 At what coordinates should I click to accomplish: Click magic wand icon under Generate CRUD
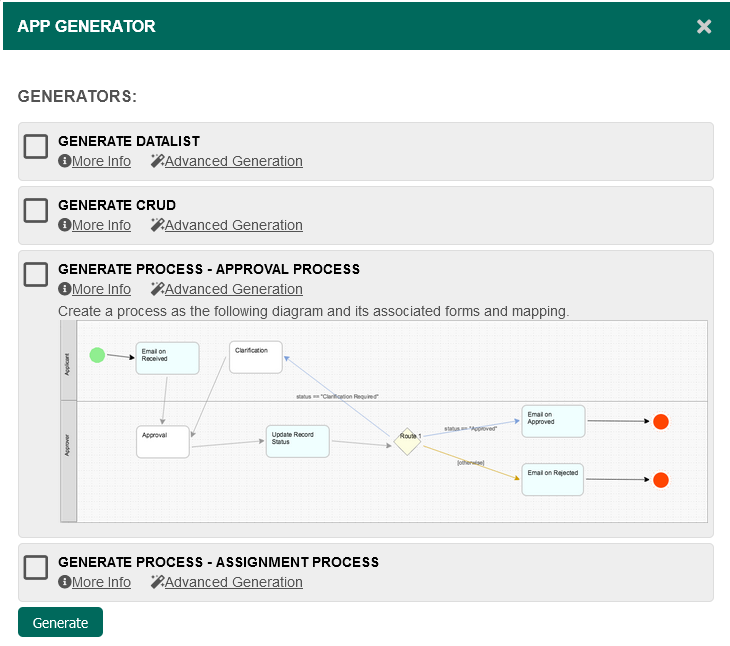click(157, 225)
